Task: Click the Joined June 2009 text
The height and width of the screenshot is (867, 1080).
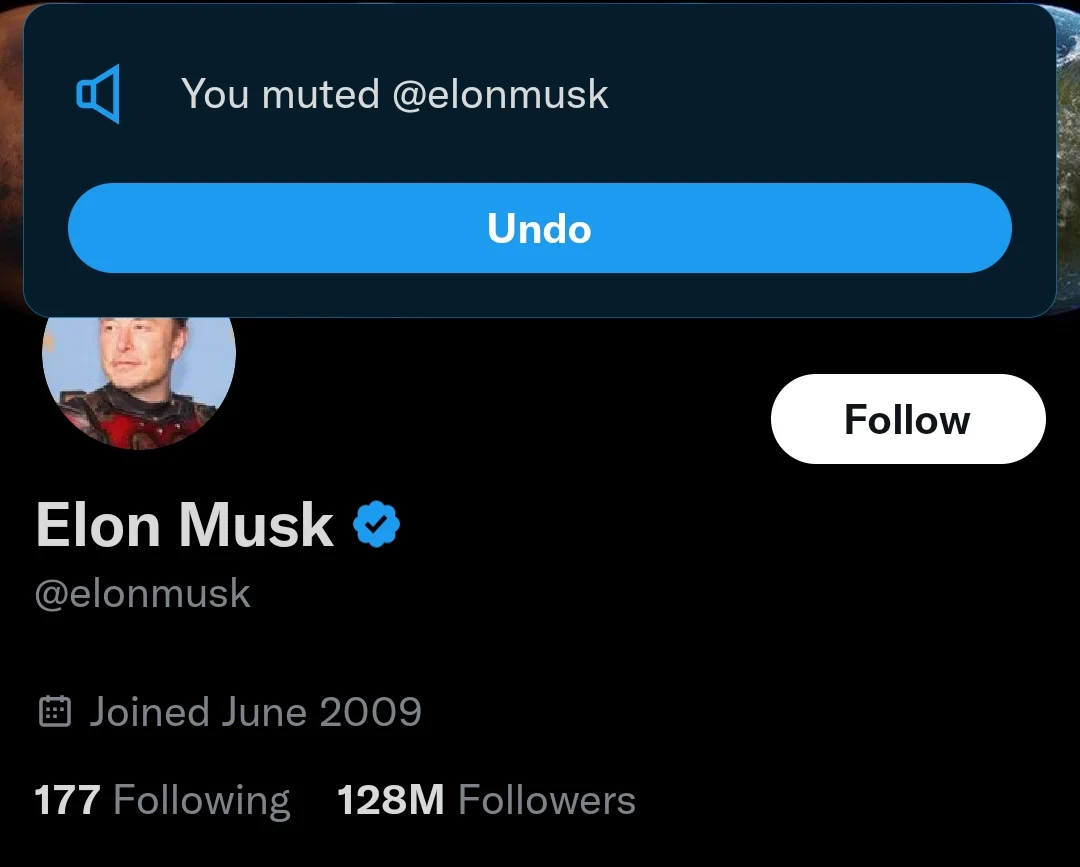Action: point(255,712)
